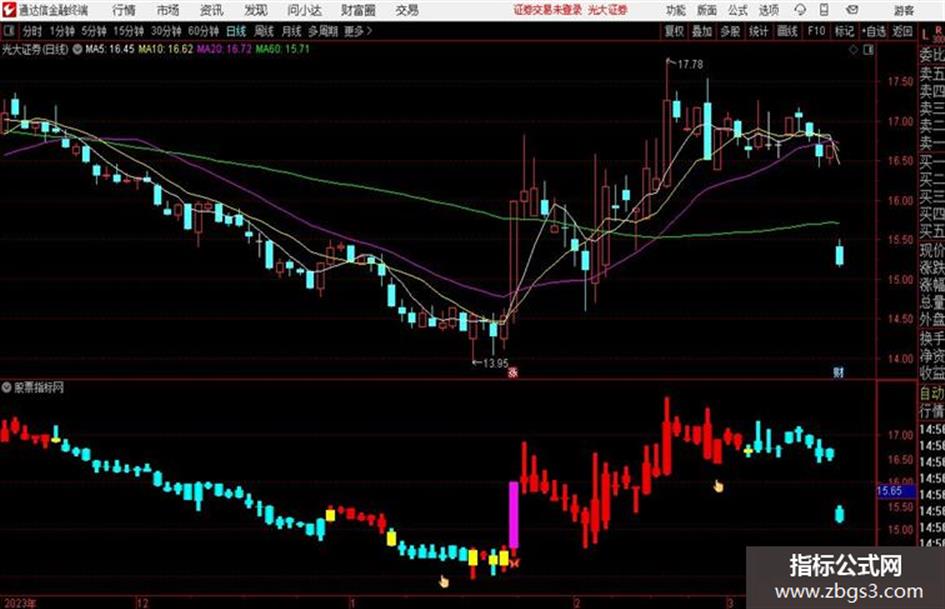Screen dimensions: 945x609
Task: Open the 公式 menu
Action: [x=738, y=10]
